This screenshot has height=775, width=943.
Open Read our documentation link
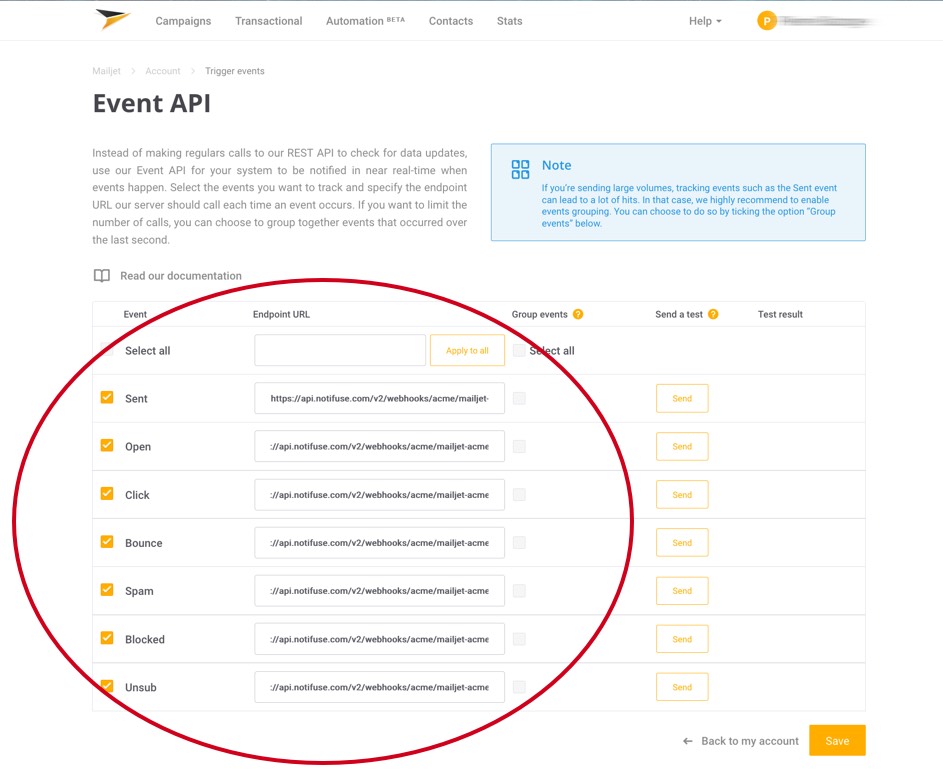click(181, 275)
